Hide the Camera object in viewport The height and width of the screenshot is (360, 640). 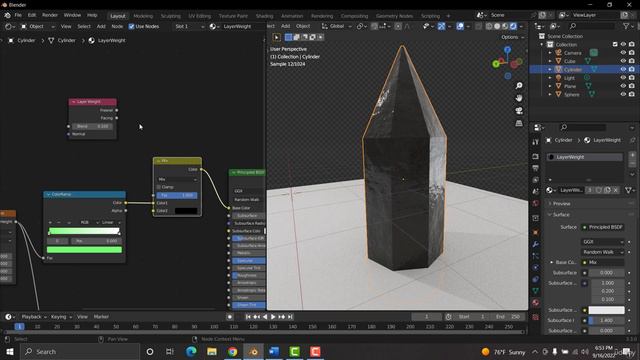pyautogui.click(x=623, y=53)
